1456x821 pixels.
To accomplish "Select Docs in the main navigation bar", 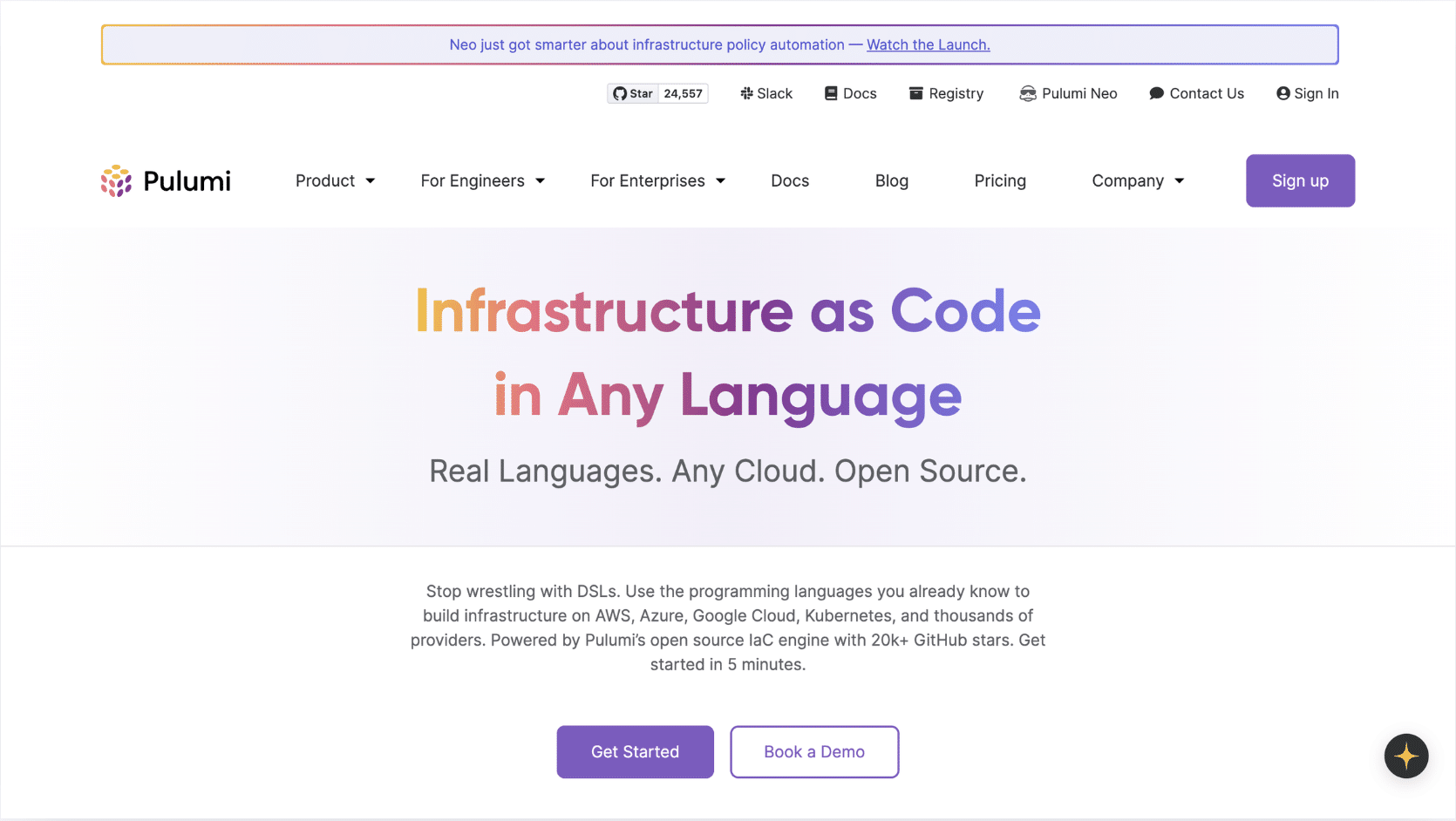I will 790,181.
